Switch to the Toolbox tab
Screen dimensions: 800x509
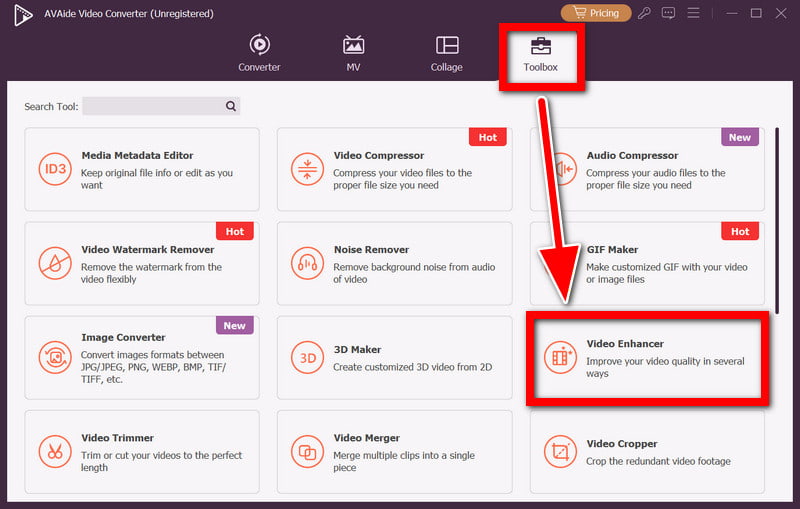[x=540, y=54]
